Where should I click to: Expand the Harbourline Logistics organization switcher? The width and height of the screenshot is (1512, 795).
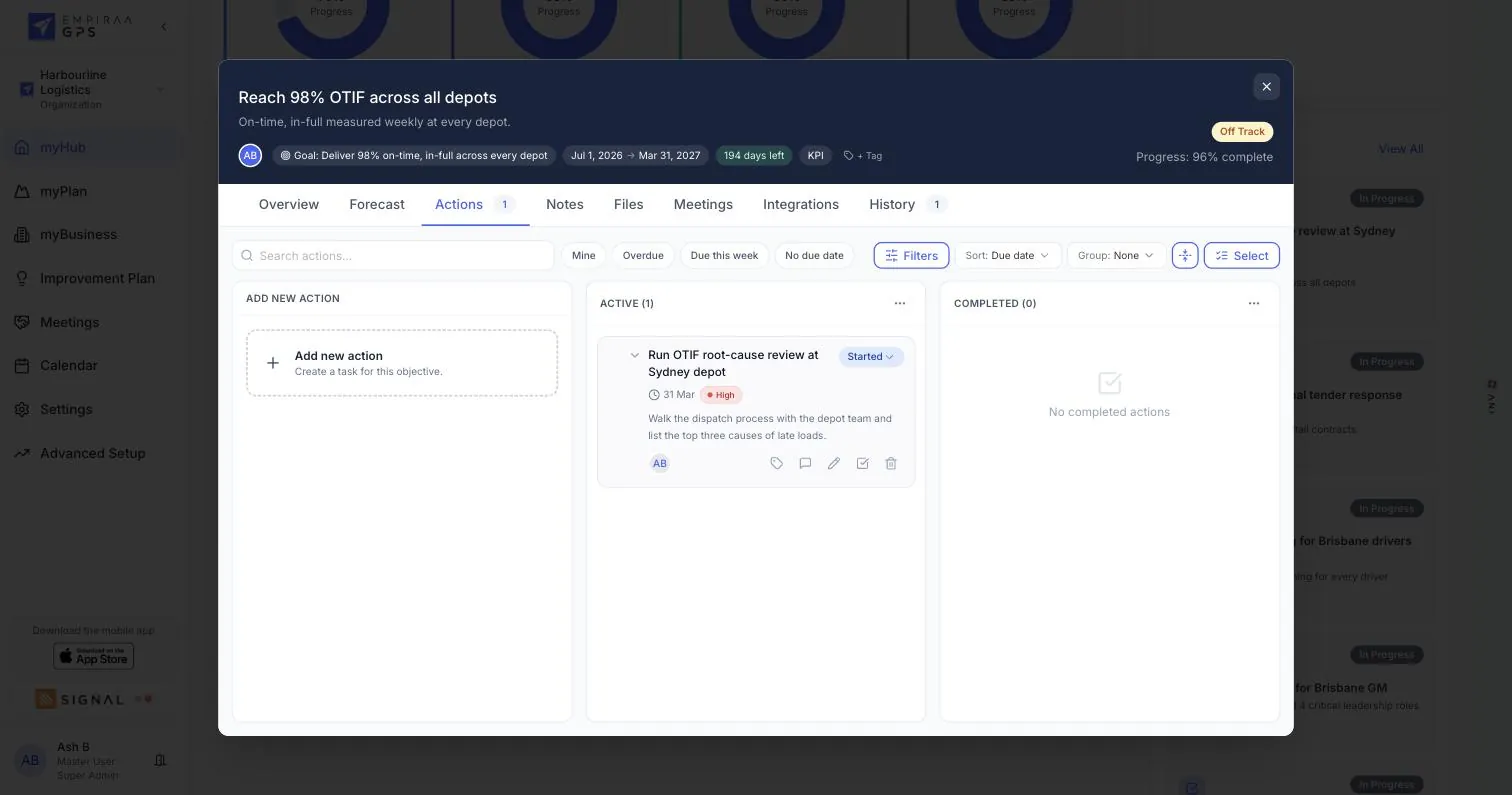pyautogui.click(x=92, y=89)
